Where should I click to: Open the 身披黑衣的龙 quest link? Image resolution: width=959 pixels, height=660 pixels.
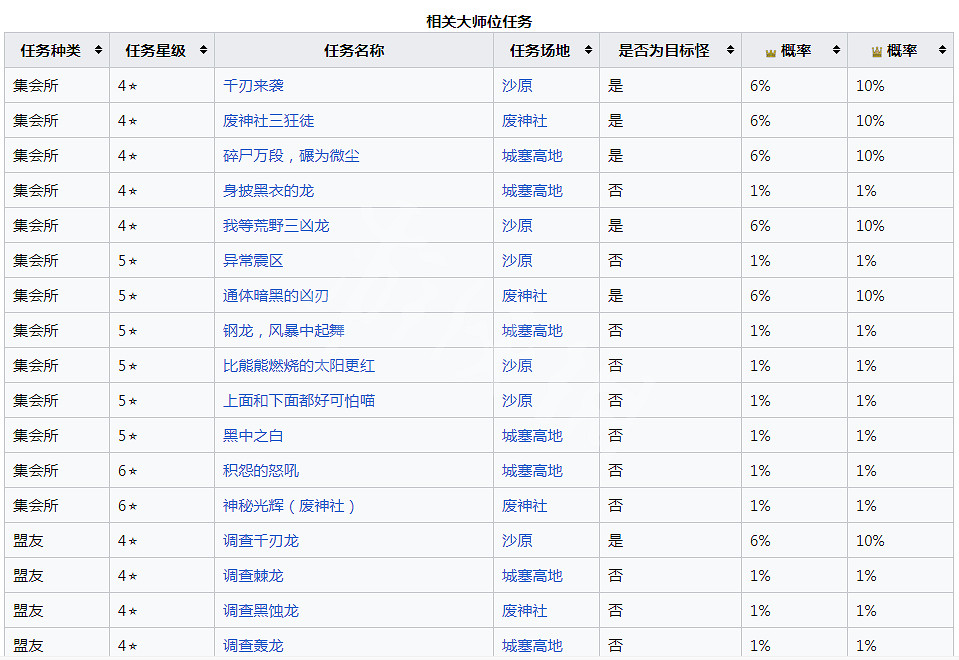click(268, 191)
